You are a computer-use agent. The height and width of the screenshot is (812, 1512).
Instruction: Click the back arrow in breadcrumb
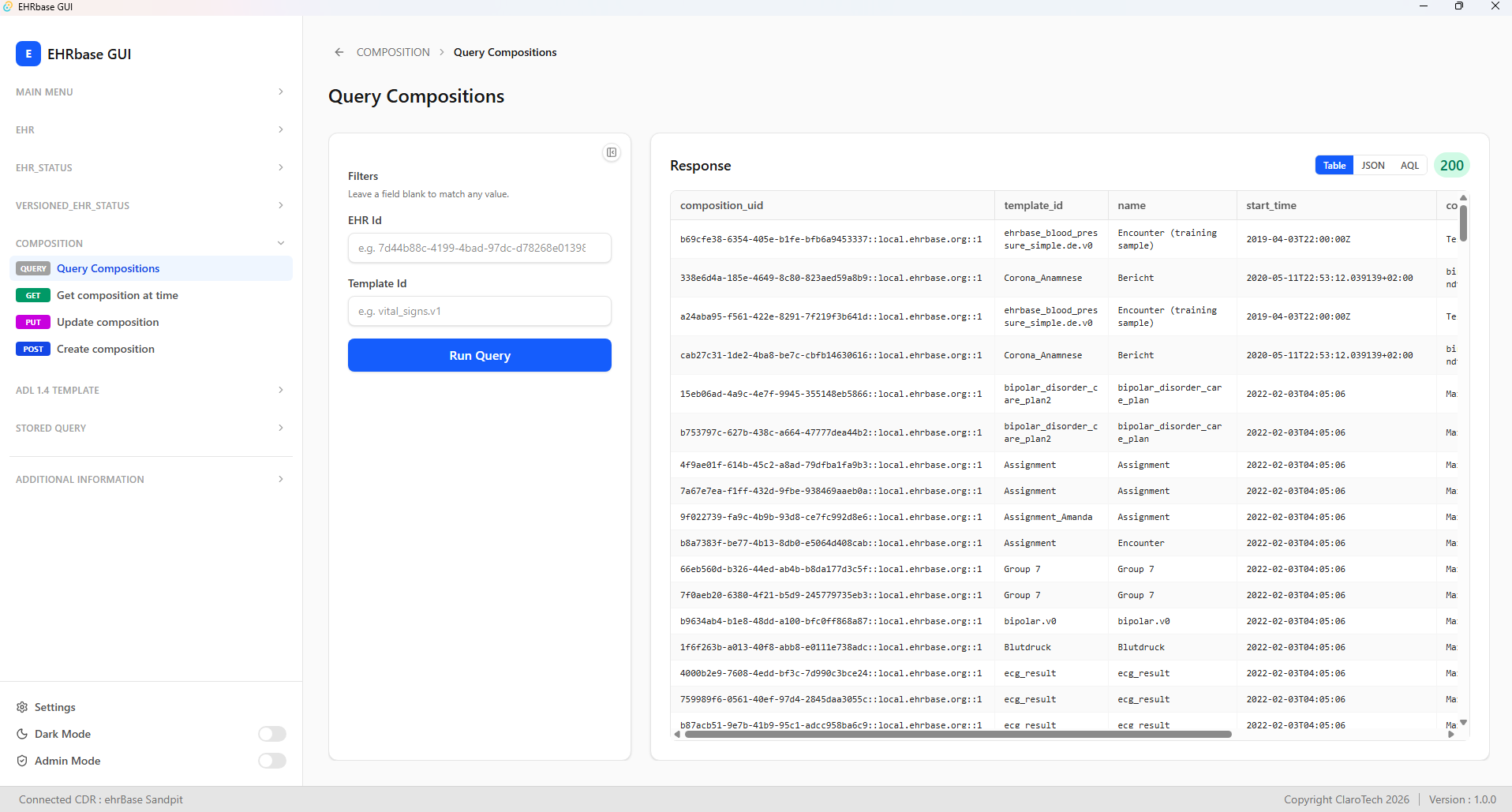[x=339, y=52]
